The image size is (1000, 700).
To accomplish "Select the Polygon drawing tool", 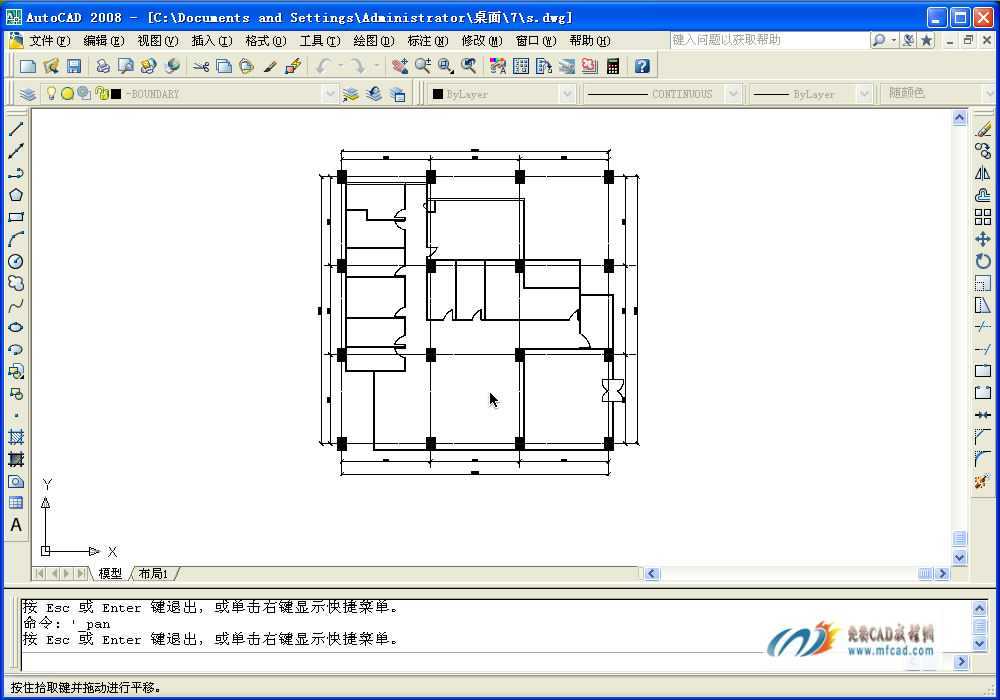I will point(16,195).
